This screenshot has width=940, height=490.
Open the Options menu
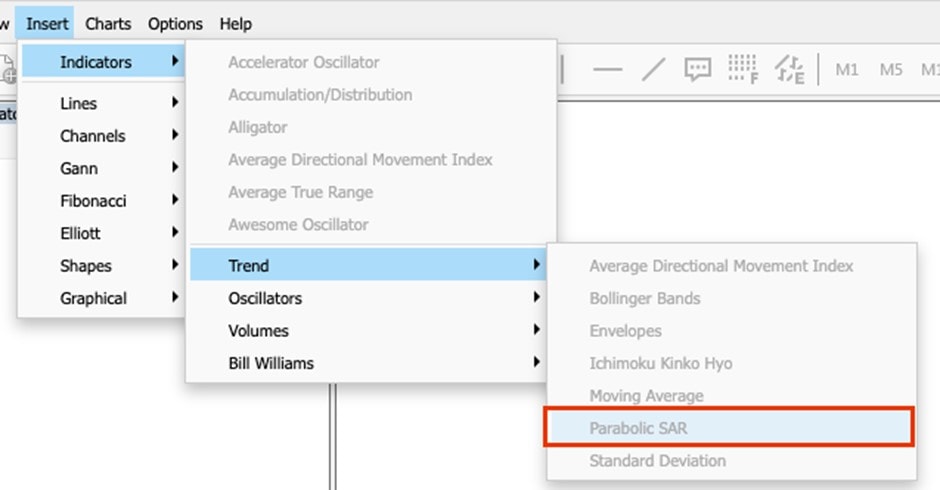tap(175, 23)
